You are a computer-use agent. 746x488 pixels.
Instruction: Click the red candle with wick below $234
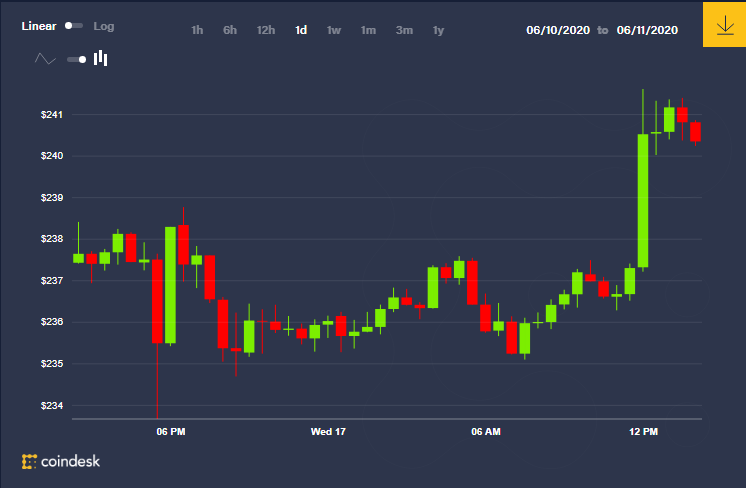coord(157,301)
